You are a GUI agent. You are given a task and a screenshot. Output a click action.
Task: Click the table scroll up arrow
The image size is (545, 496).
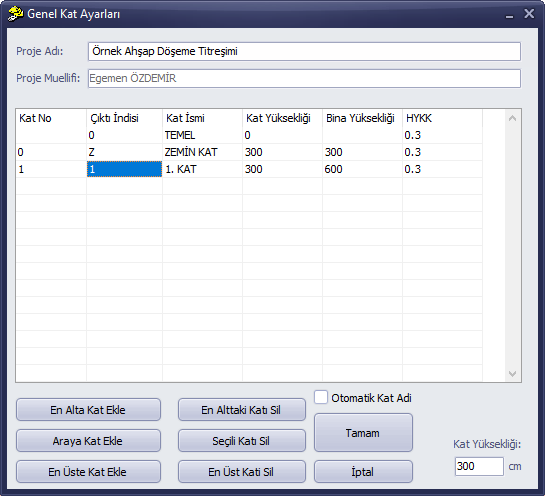tap(512, 118)
